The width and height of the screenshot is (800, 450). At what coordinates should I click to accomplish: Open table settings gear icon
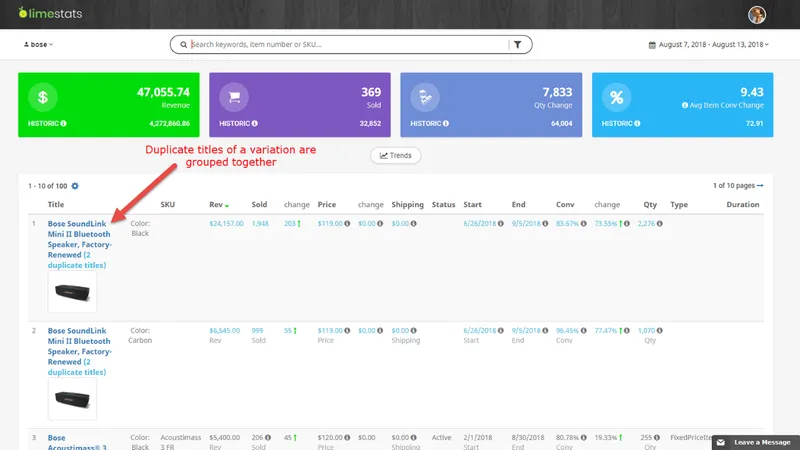pyautogui.click(x=75, y=186)
